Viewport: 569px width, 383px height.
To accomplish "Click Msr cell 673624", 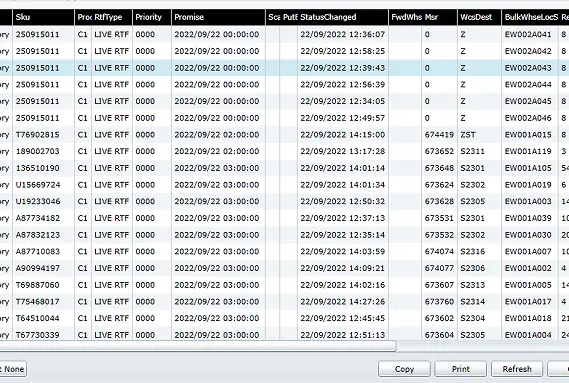I will tap(439, 185).
